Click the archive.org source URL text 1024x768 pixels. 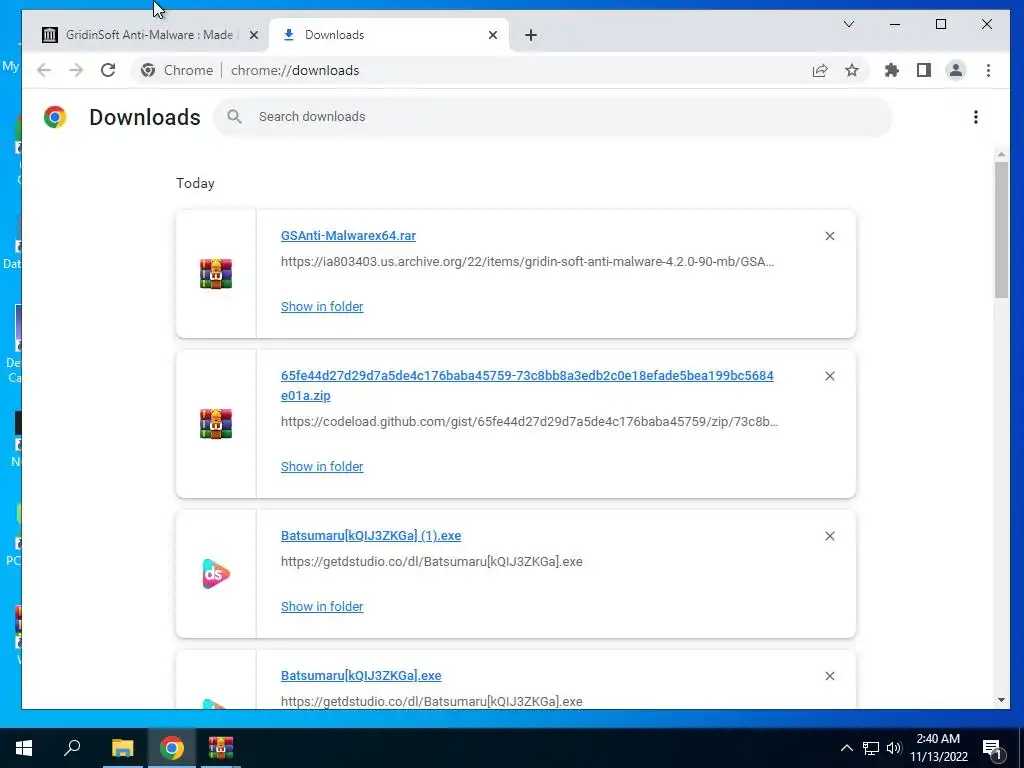point(527,262)
